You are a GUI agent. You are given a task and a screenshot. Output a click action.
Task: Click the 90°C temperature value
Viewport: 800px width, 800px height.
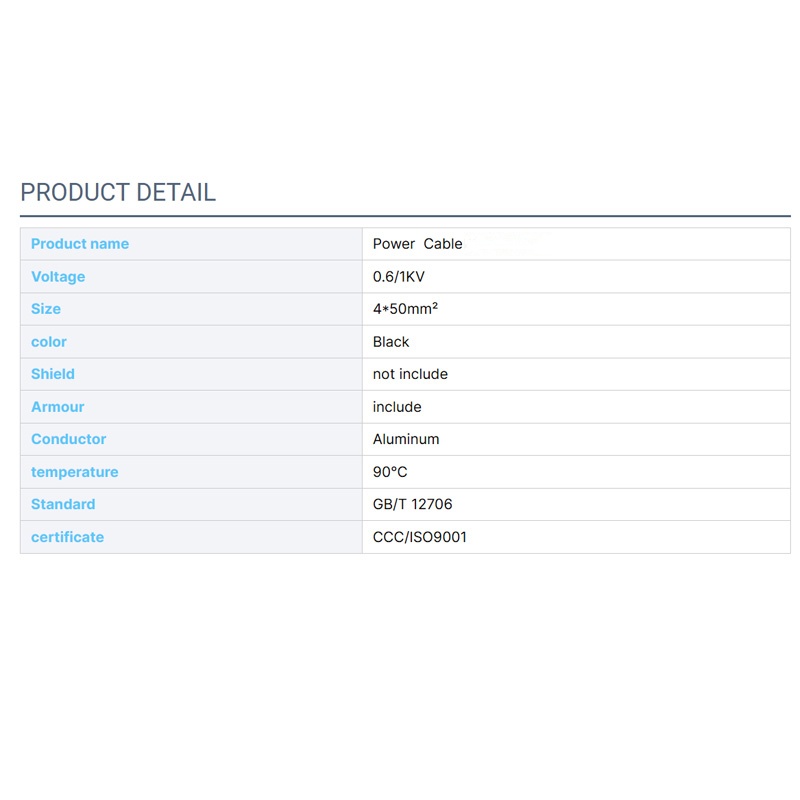pos(390,472)
